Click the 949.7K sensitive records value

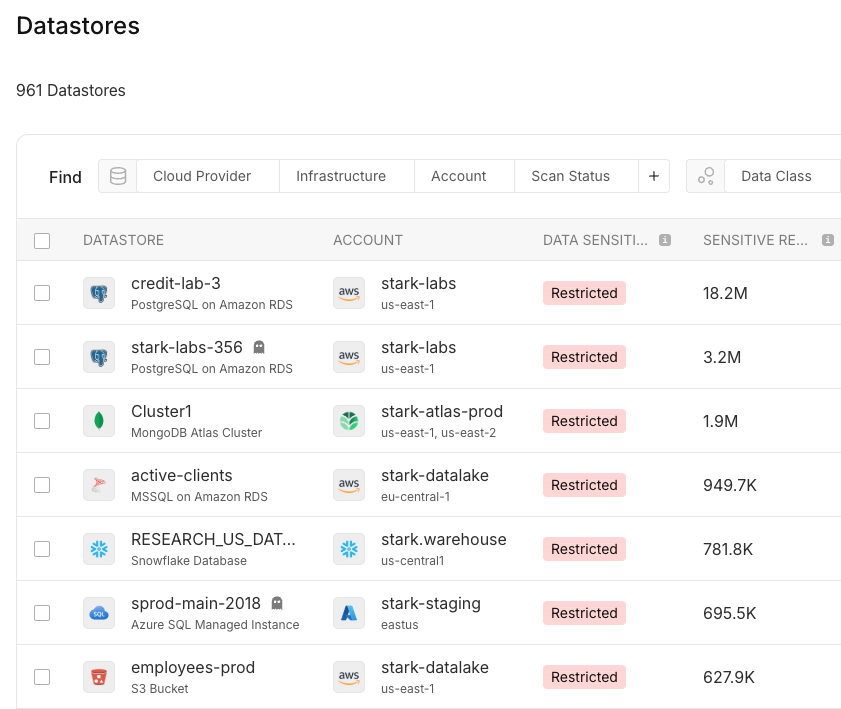pyautogui.click(x=729, y=485)
